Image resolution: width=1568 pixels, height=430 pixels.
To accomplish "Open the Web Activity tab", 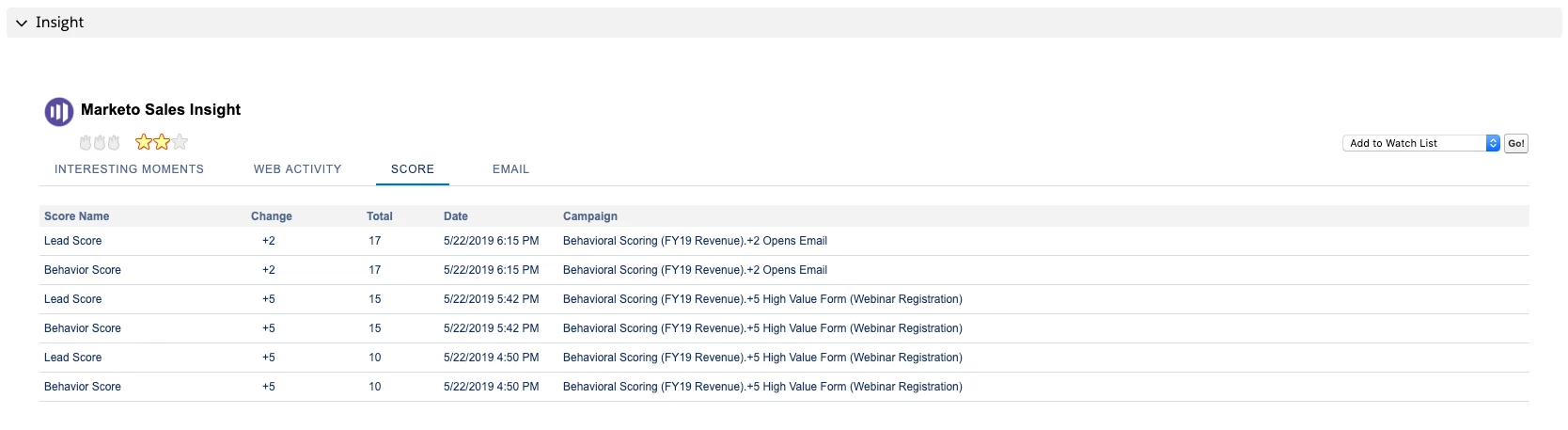I will [297, 169].
